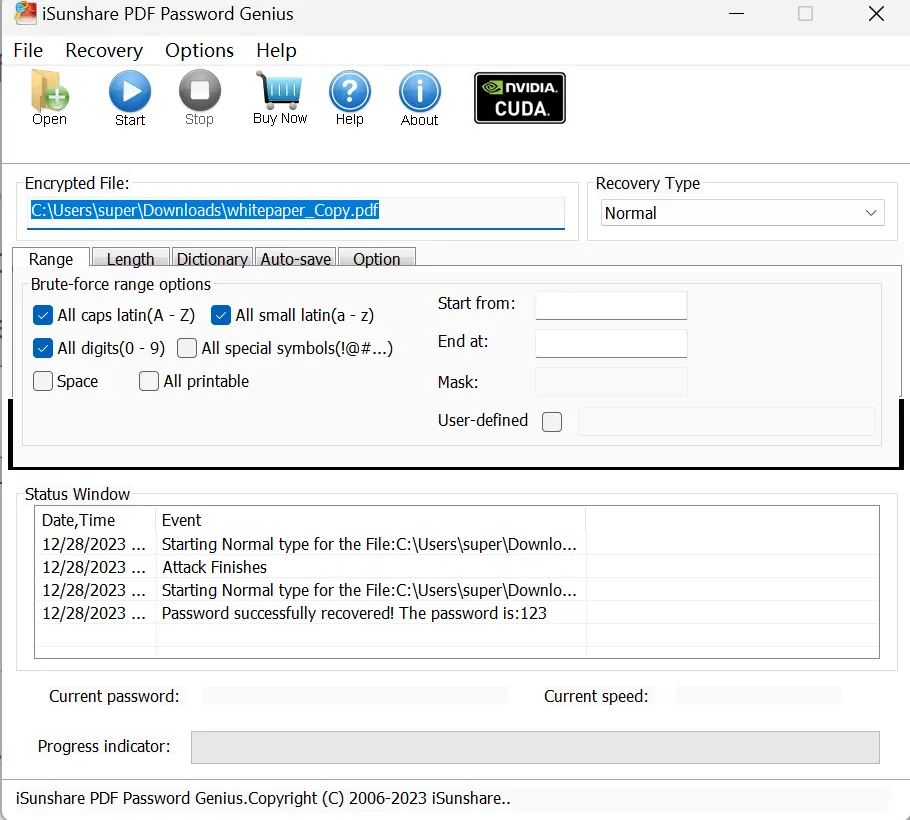This screenshot has height=820, width=910.
Task: Toggle the All printable option
Action: click(148, 381)
